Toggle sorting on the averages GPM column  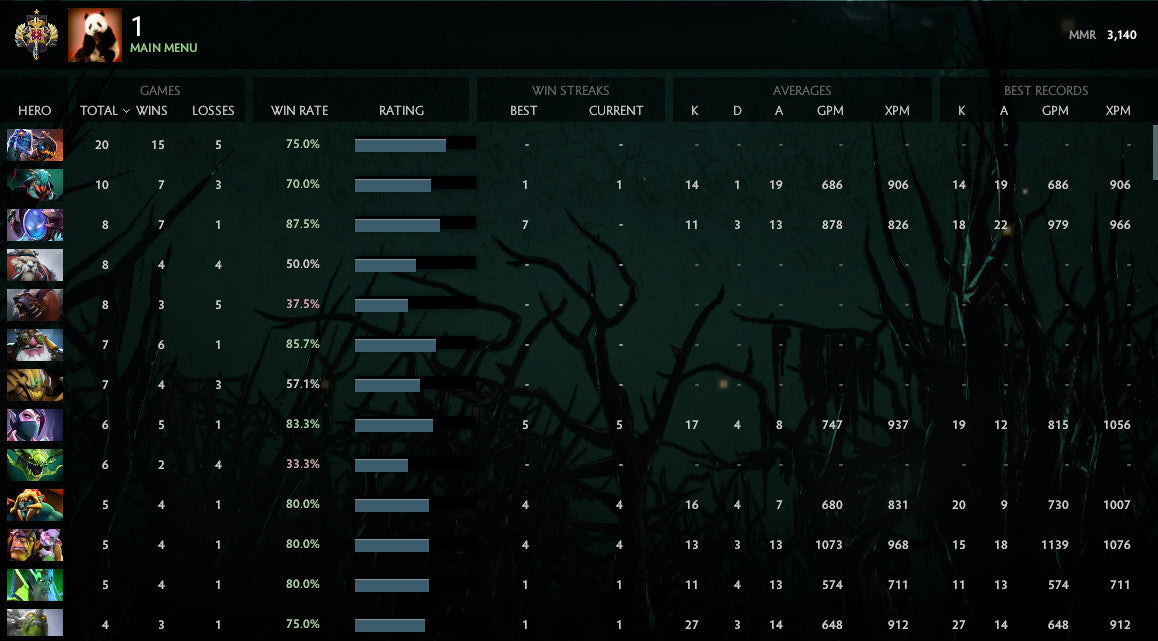tap(832, 111)
